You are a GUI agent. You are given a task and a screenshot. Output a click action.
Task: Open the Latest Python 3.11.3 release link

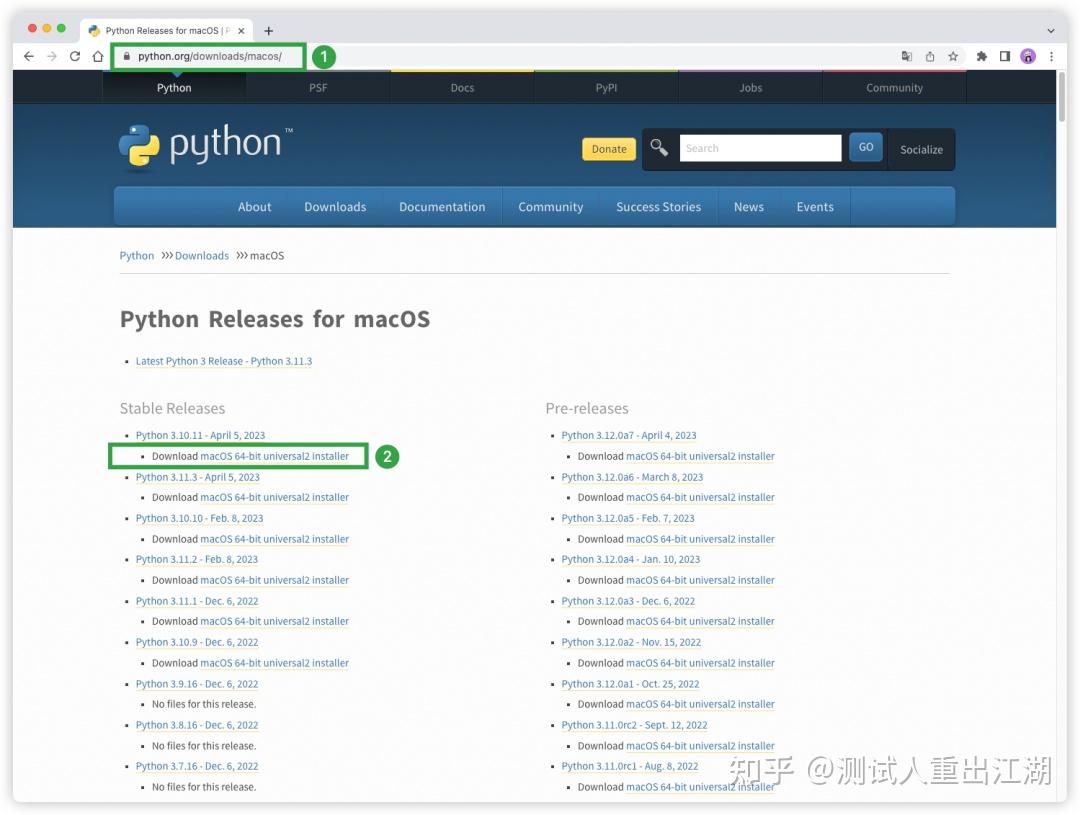click(x=224, y=361)
